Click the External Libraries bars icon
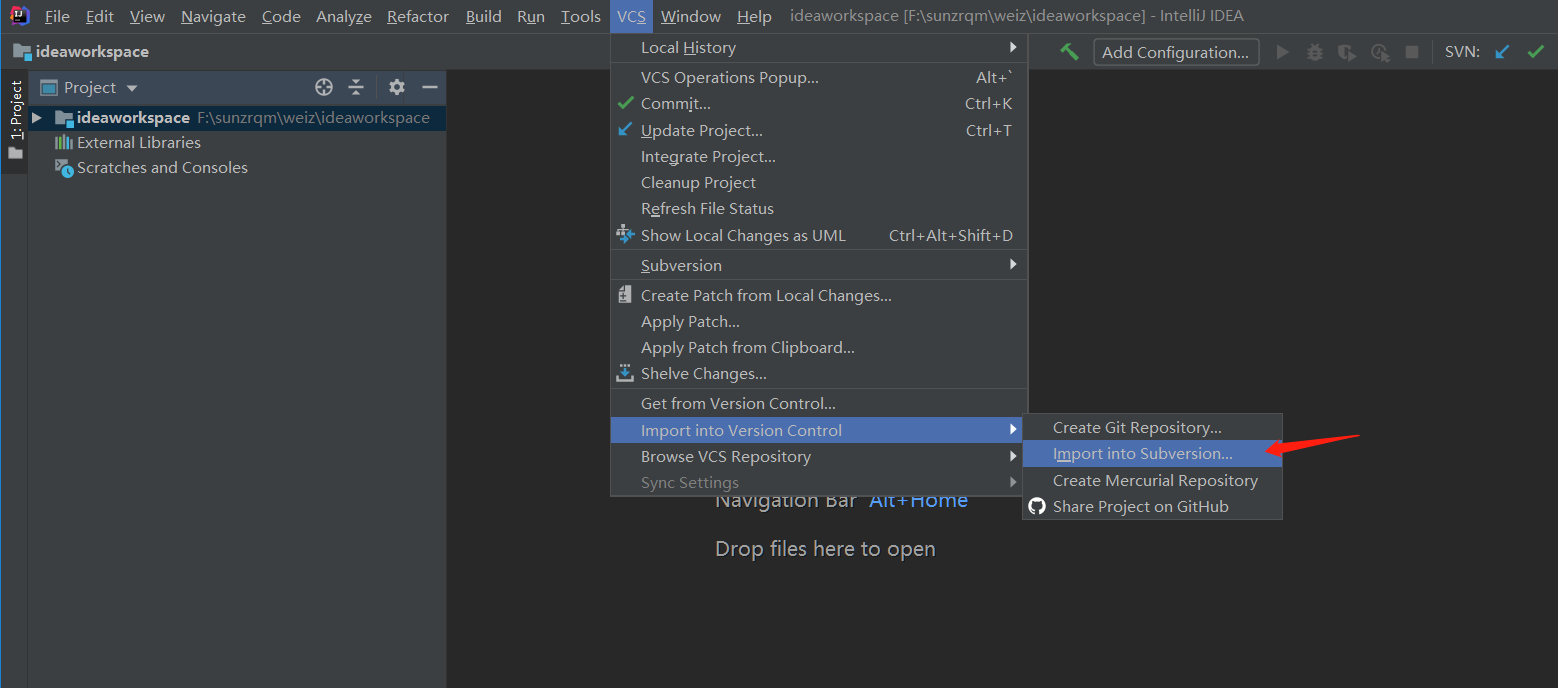This screenshot has height=688, width=1558. coord(64,142)
